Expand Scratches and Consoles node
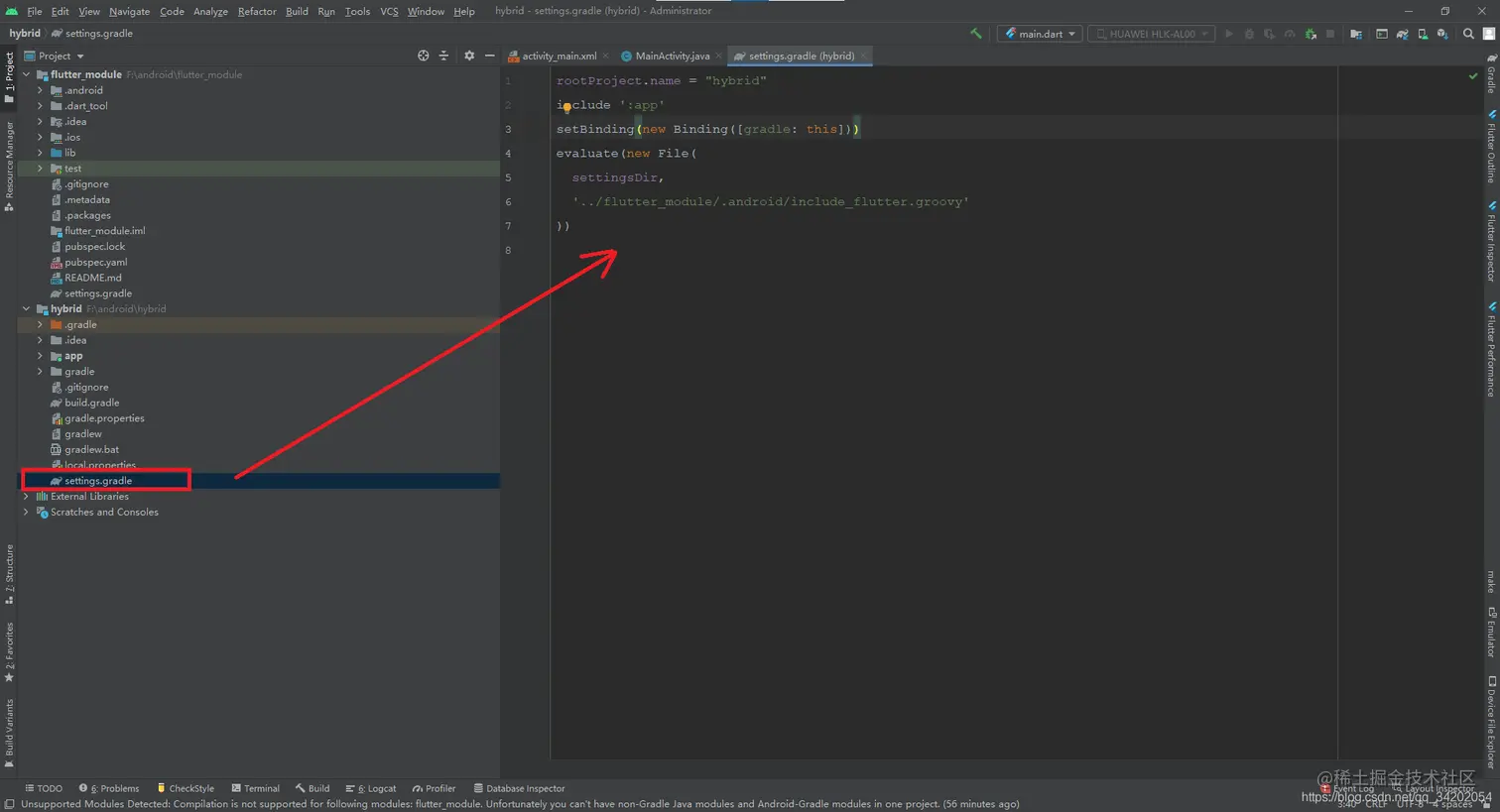The image size is (1500, 812). click(27, 513)
